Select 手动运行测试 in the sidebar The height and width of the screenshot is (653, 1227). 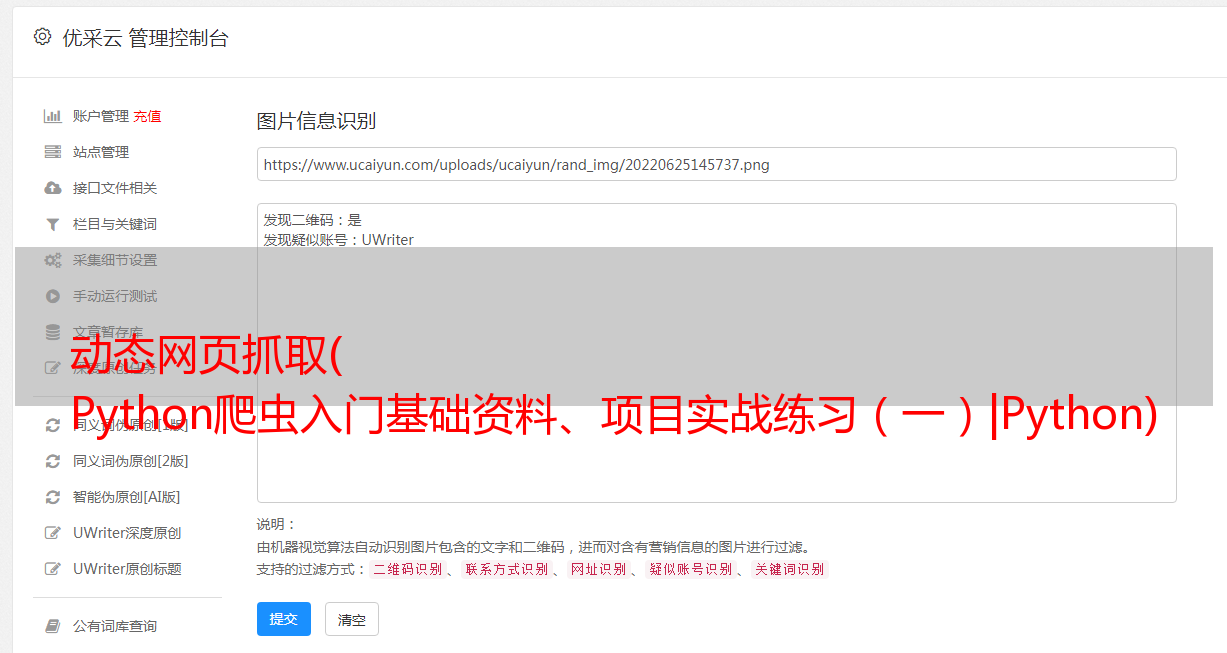click(x=115, y=296)
